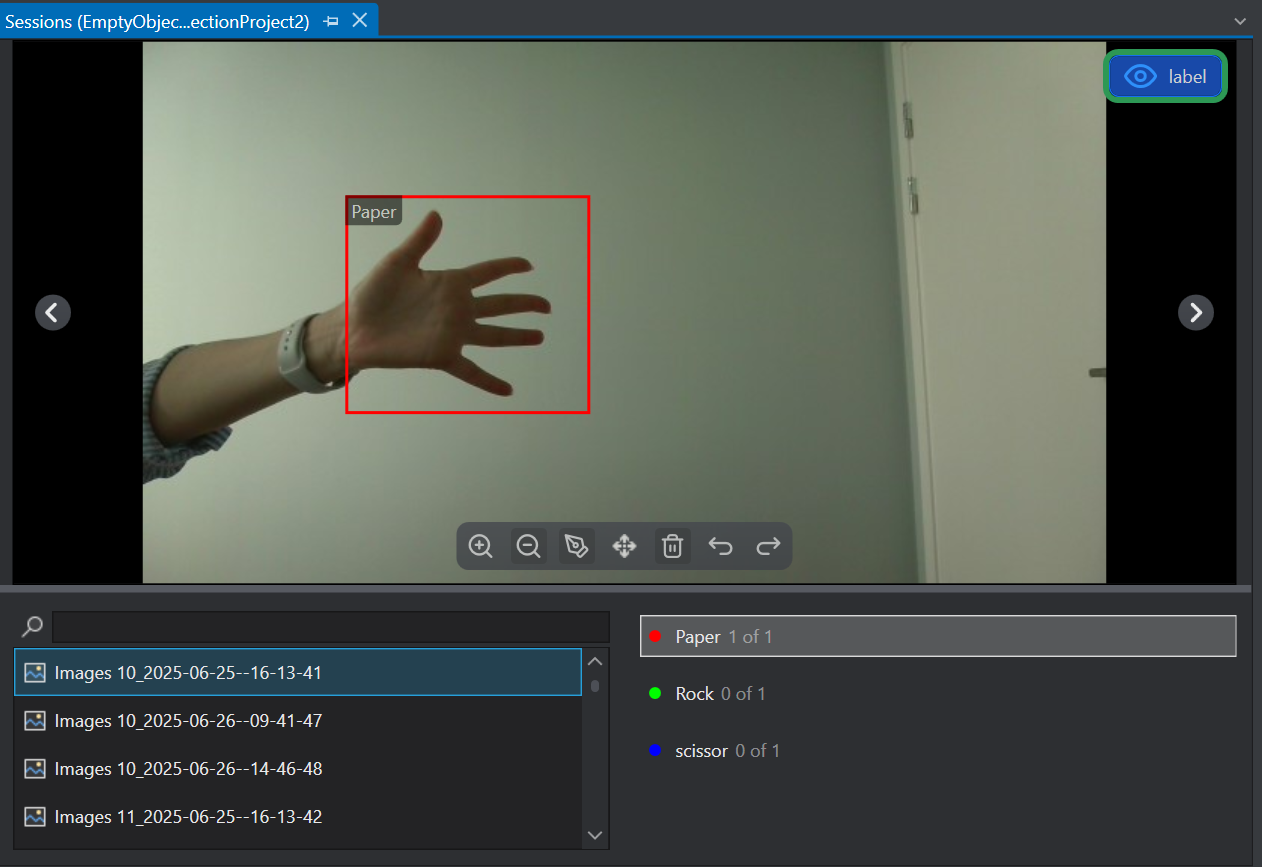Viewport: 1262px width, 867px height.
Task: Select the scissor 0 of 1 class row
Action: 938,750
